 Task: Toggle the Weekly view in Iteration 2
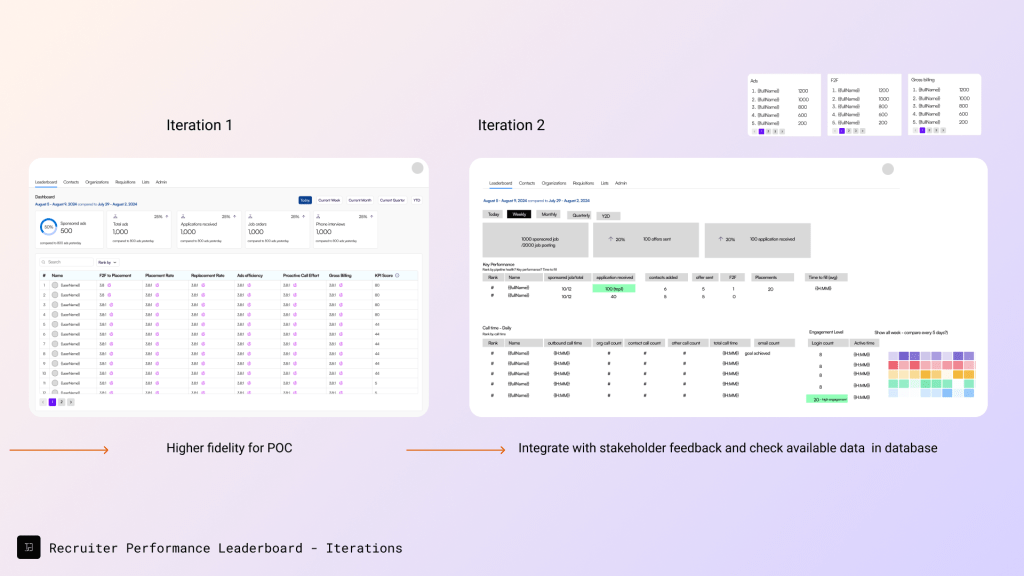(x=519, y=214)
